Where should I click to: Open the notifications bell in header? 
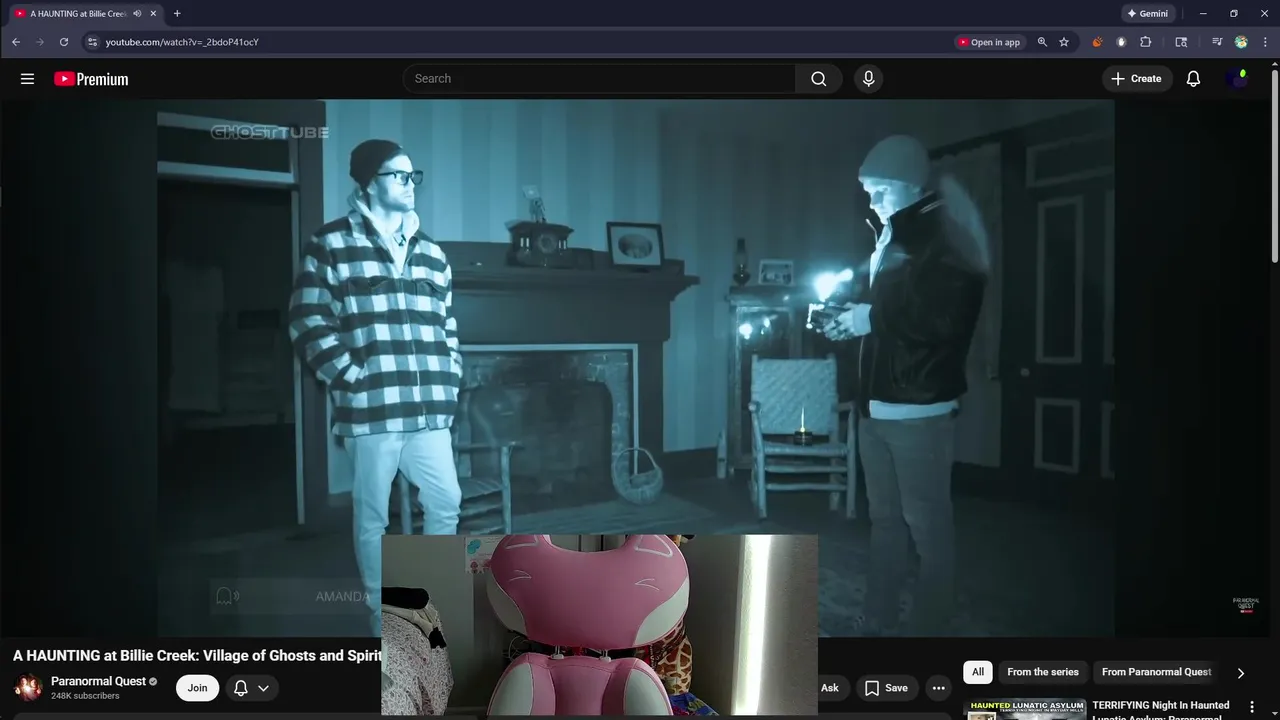coord(1193,79)
